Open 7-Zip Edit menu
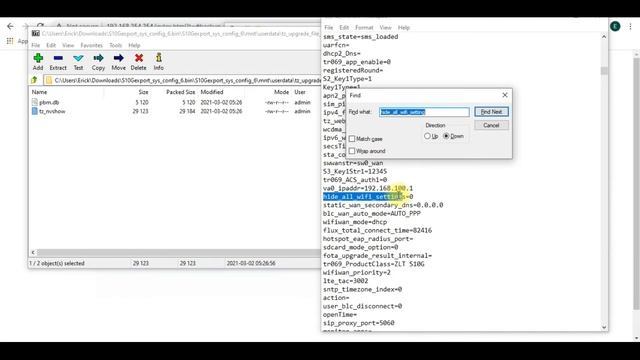This screenshot has height=360, width=640. click(x=51, y=45)
